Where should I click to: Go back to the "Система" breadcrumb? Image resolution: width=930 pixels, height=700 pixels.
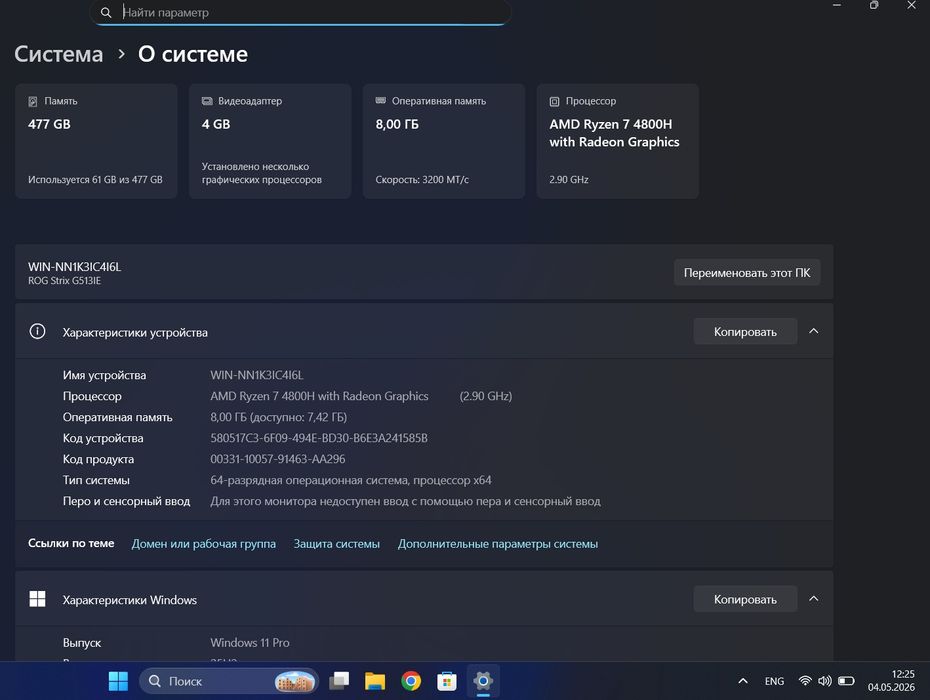[x=58, y=54]
